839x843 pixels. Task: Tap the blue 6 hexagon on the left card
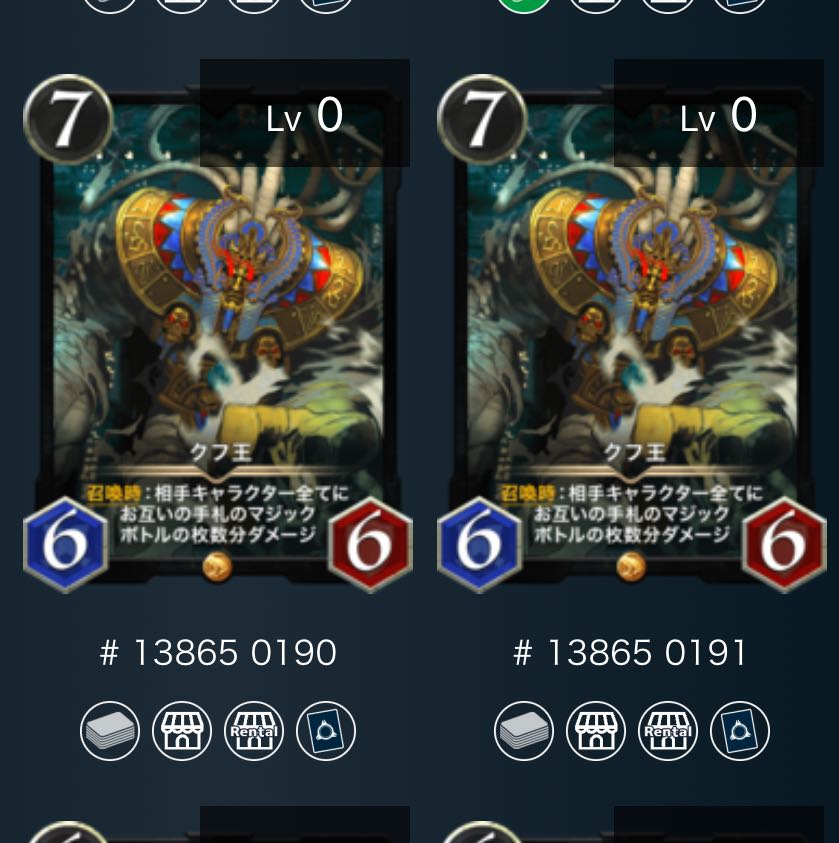click(x=66, y=545)
